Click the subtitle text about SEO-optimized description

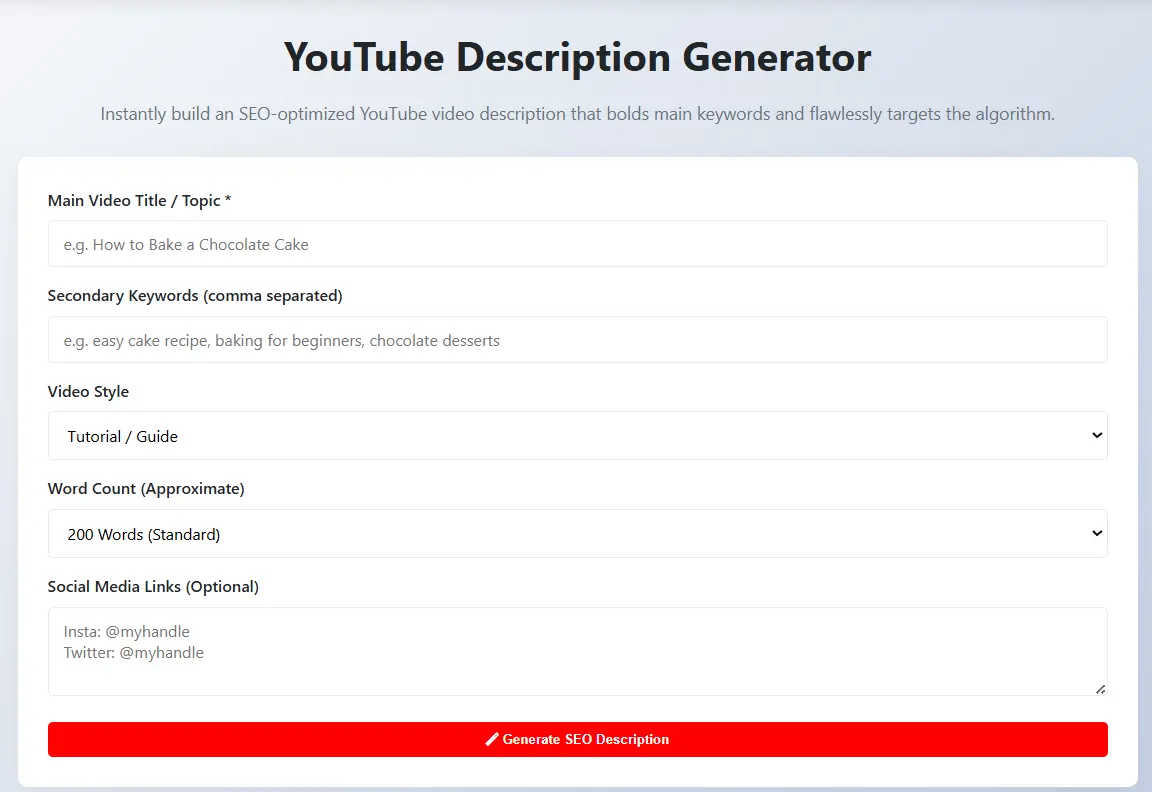(577, 114)
